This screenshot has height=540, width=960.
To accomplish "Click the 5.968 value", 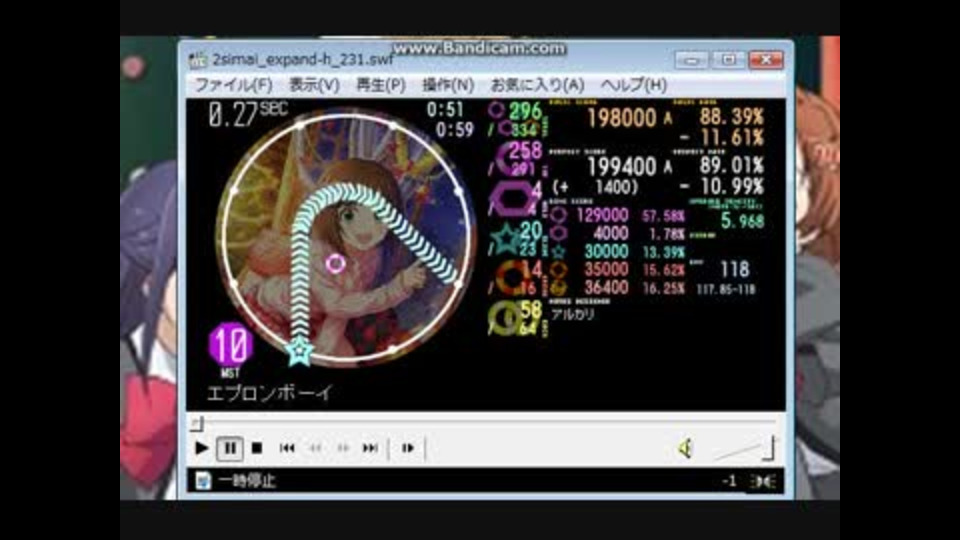I will 742,220.
